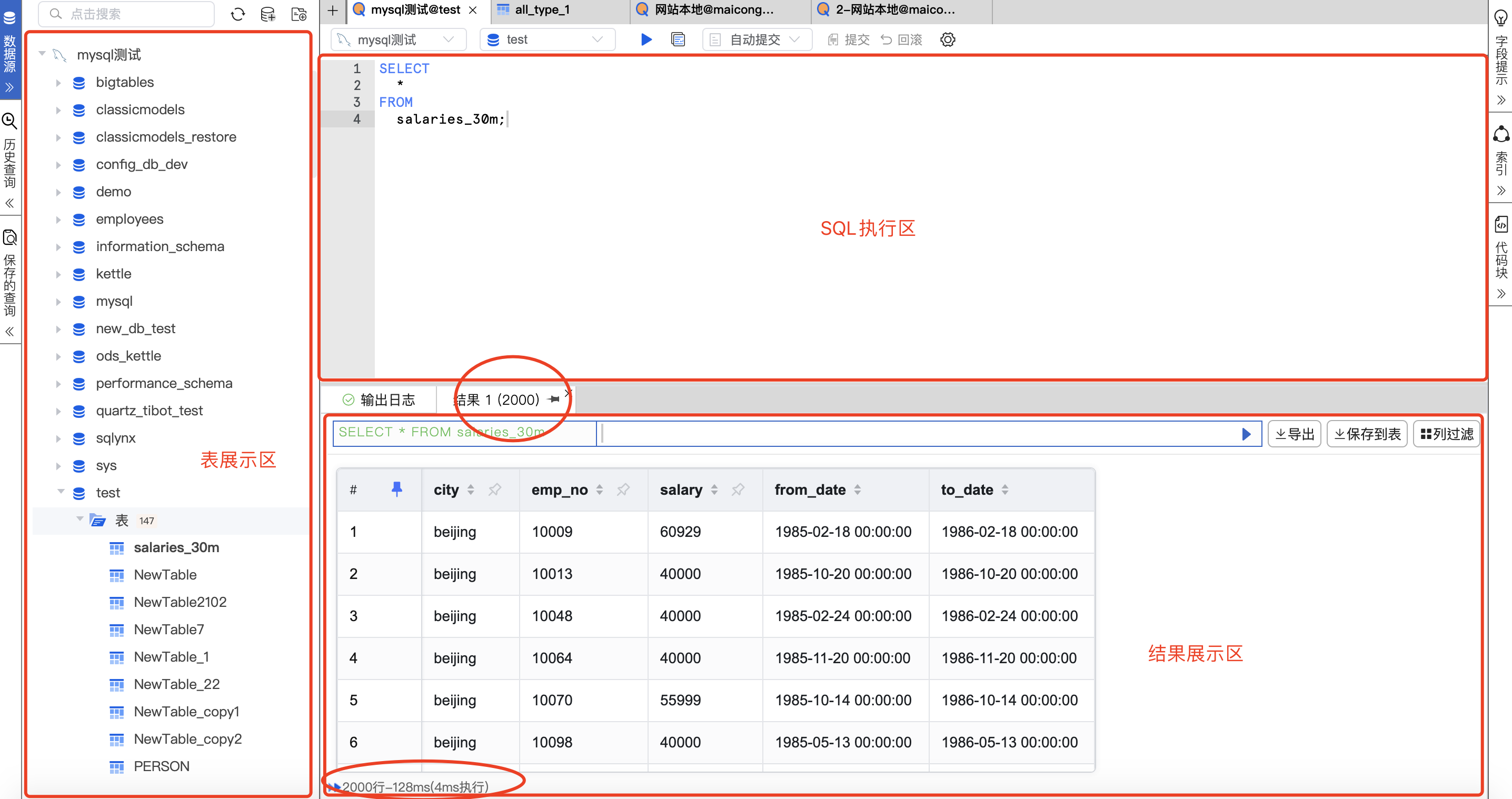Screen dimensions: 1512x799
Task: Expand the bigtables database node
Action: point(58,82)
